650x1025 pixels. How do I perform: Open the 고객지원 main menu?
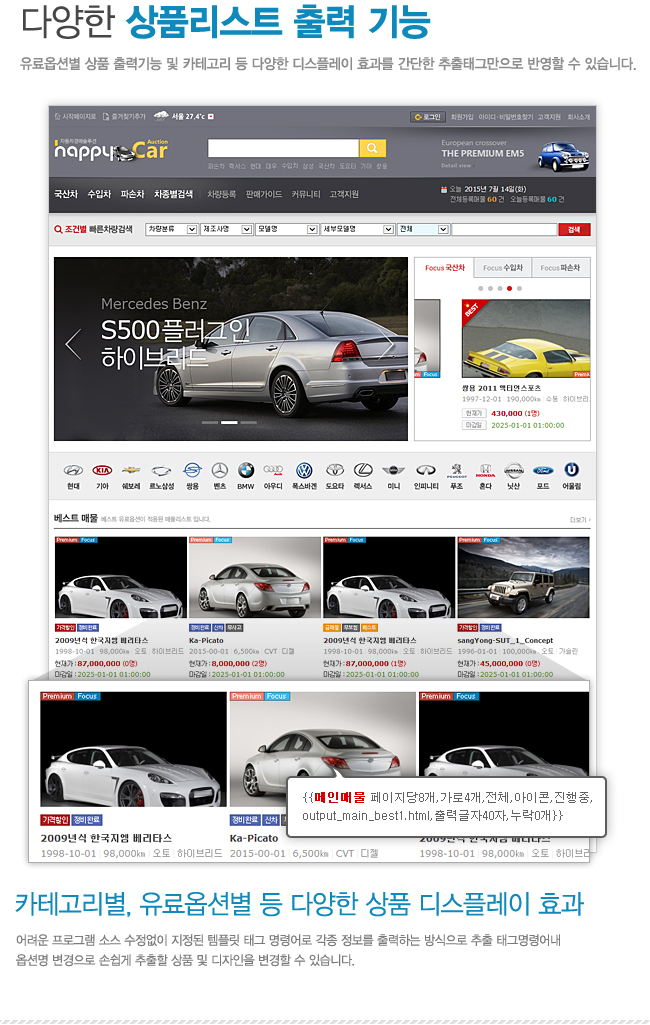tap(344, 194)
